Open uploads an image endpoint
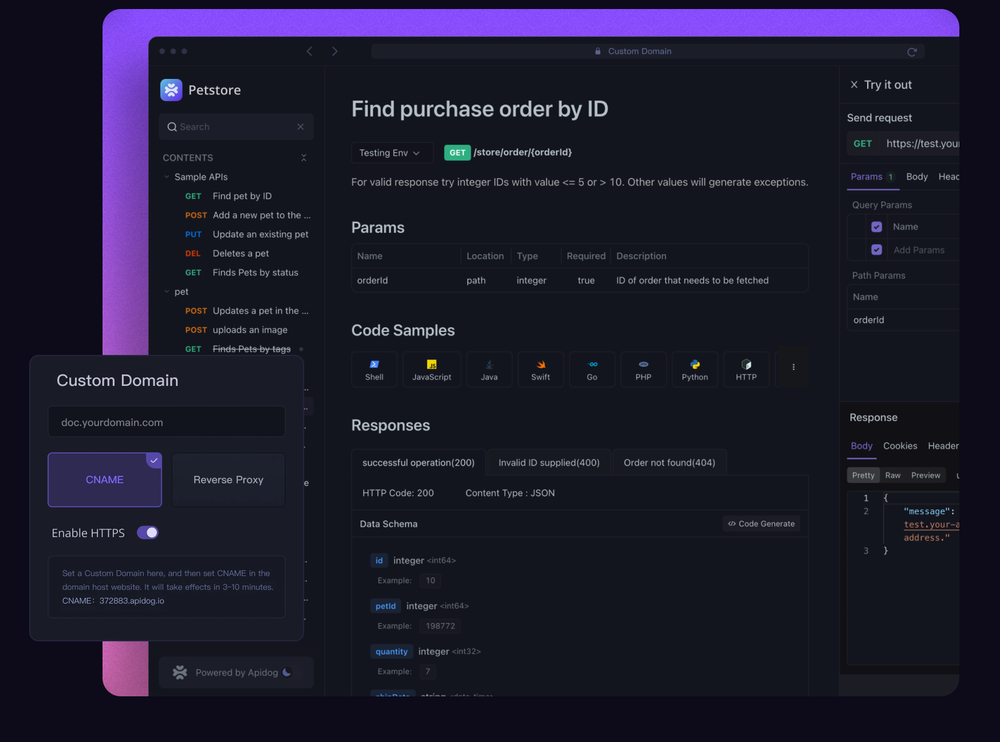The image size is (1000, 742). coord(236,330)
